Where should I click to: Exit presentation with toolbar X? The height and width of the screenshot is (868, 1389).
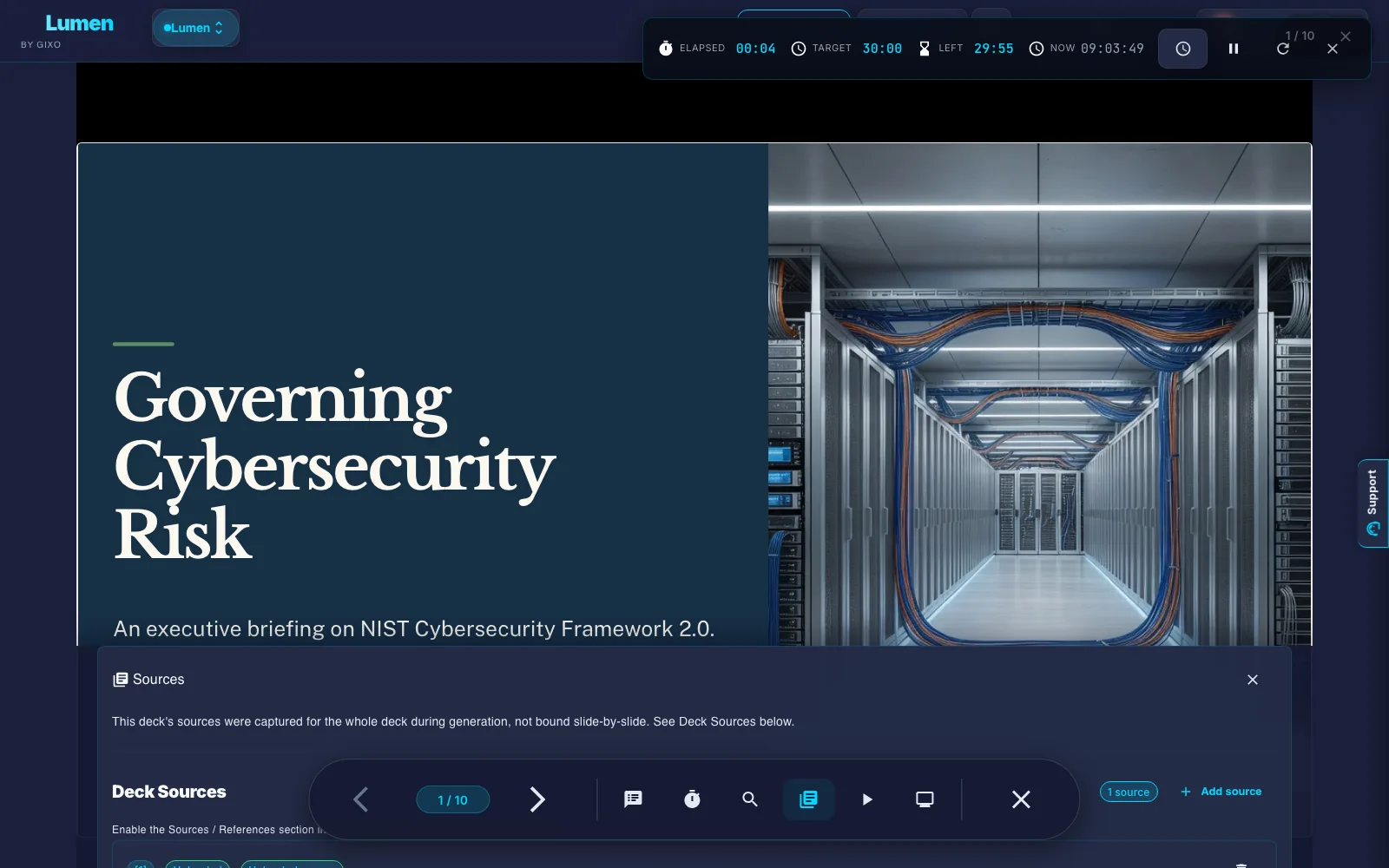pos(1021,799)
